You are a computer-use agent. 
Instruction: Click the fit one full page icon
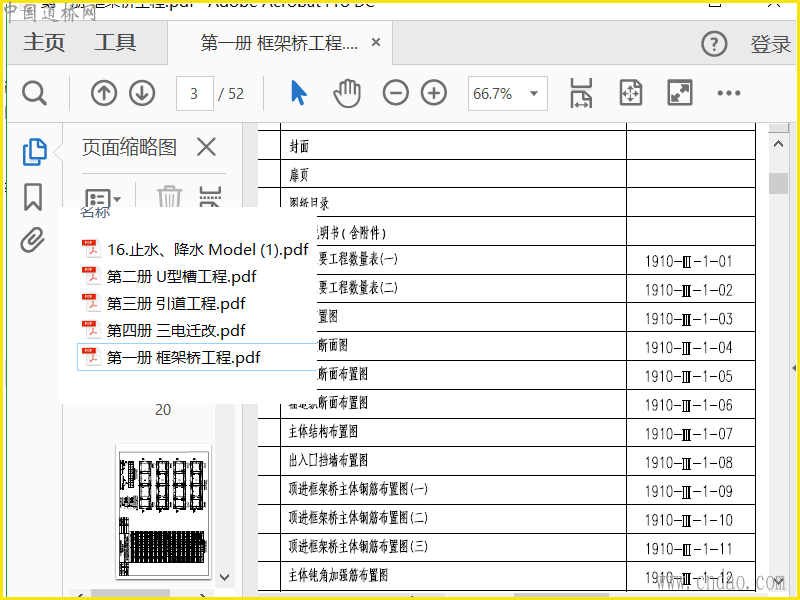pyautogui.click(x=631, y=93)
